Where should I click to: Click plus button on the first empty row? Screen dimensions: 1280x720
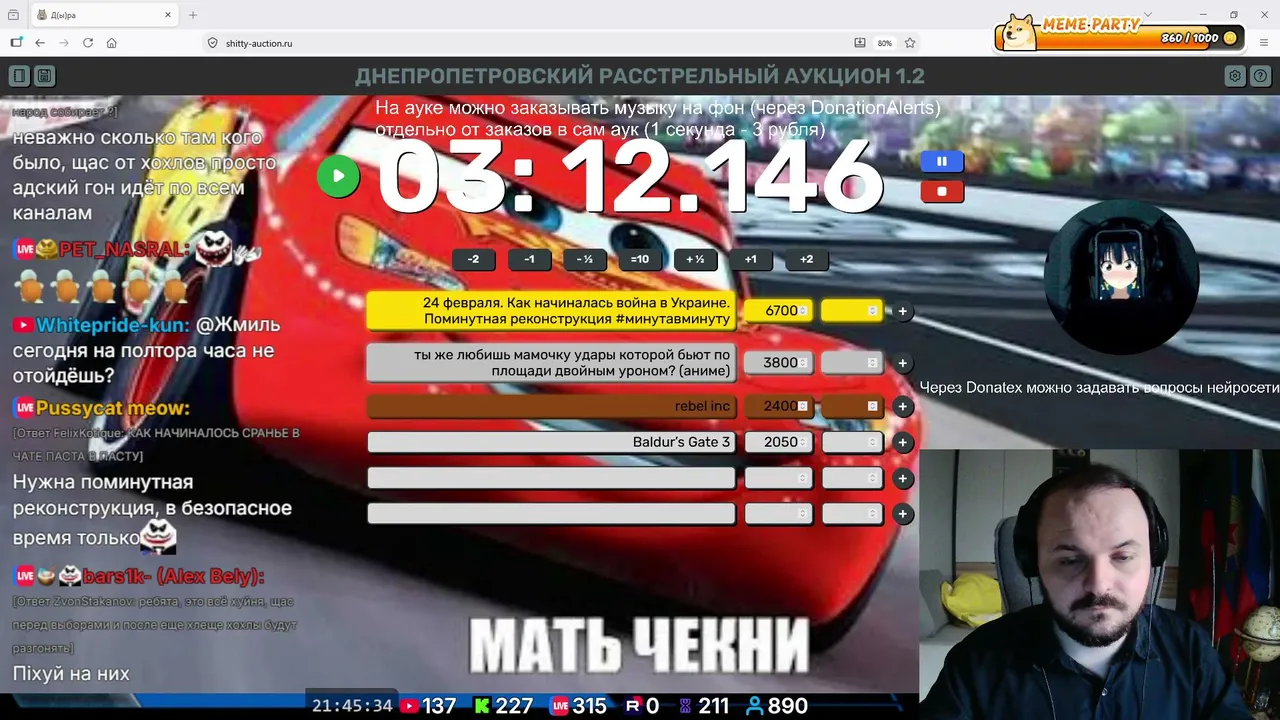[902, 478]
